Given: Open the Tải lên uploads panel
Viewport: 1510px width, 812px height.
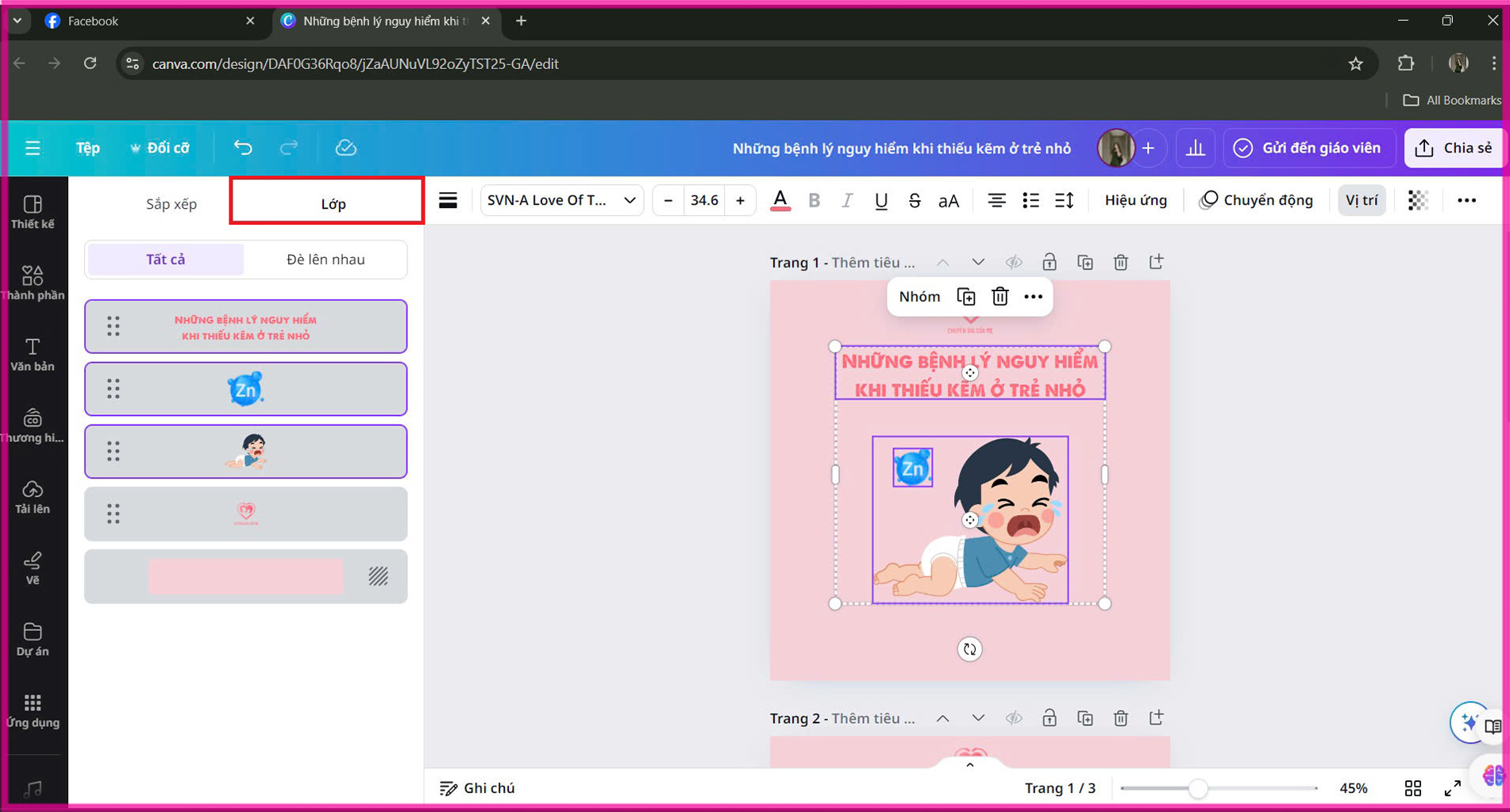Looking at the screenshot, I should tap(33, 497).
